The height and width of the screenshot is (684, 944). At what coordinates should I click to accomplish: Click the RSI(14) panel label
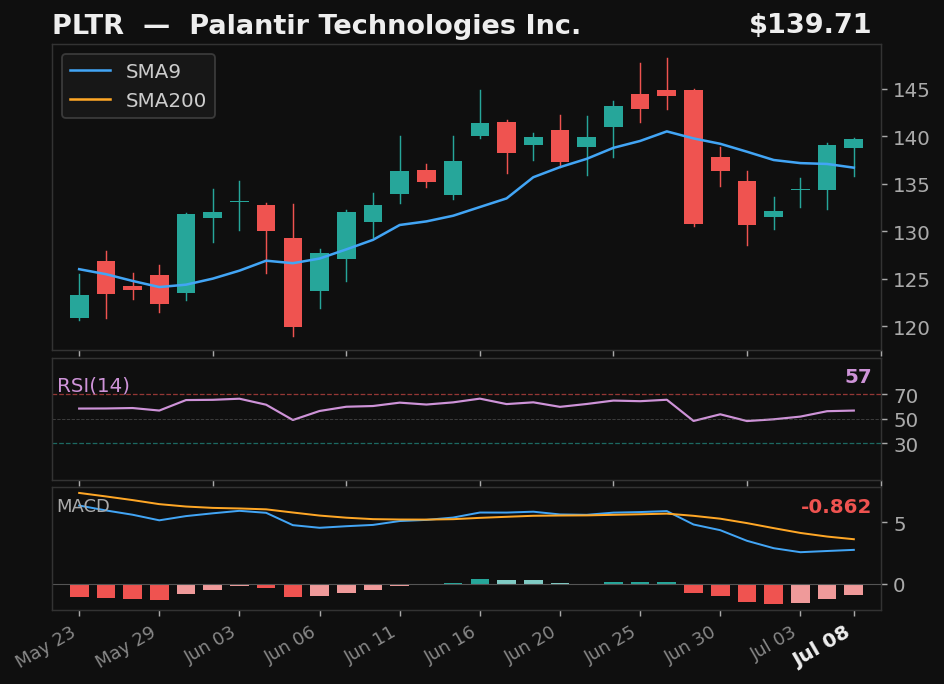coord(93,385)
